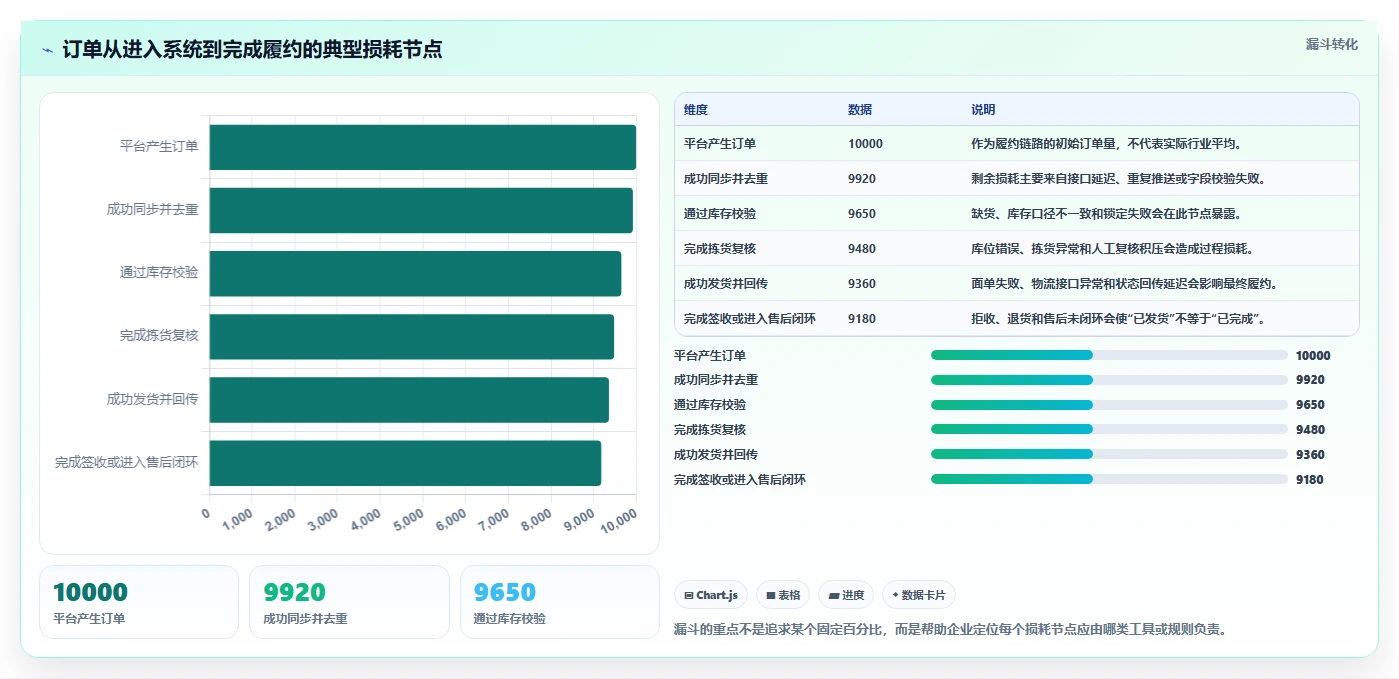Click the 通过库存校验 progress bar
1399x679 pixels.
[x=1109, y=405]
